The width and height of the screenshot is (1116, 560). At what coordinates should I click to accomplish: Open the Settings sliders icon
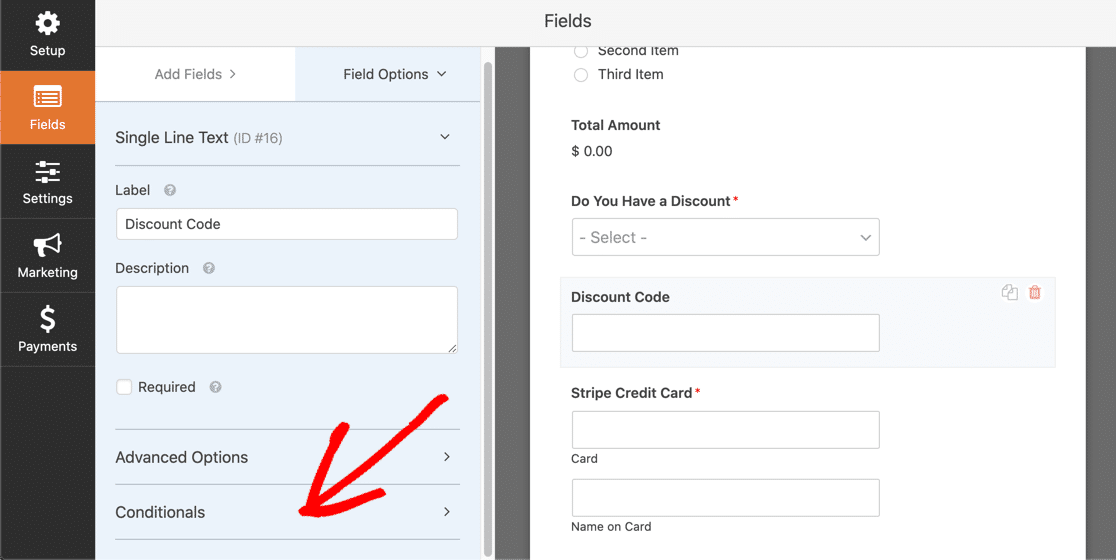(47, 171)
